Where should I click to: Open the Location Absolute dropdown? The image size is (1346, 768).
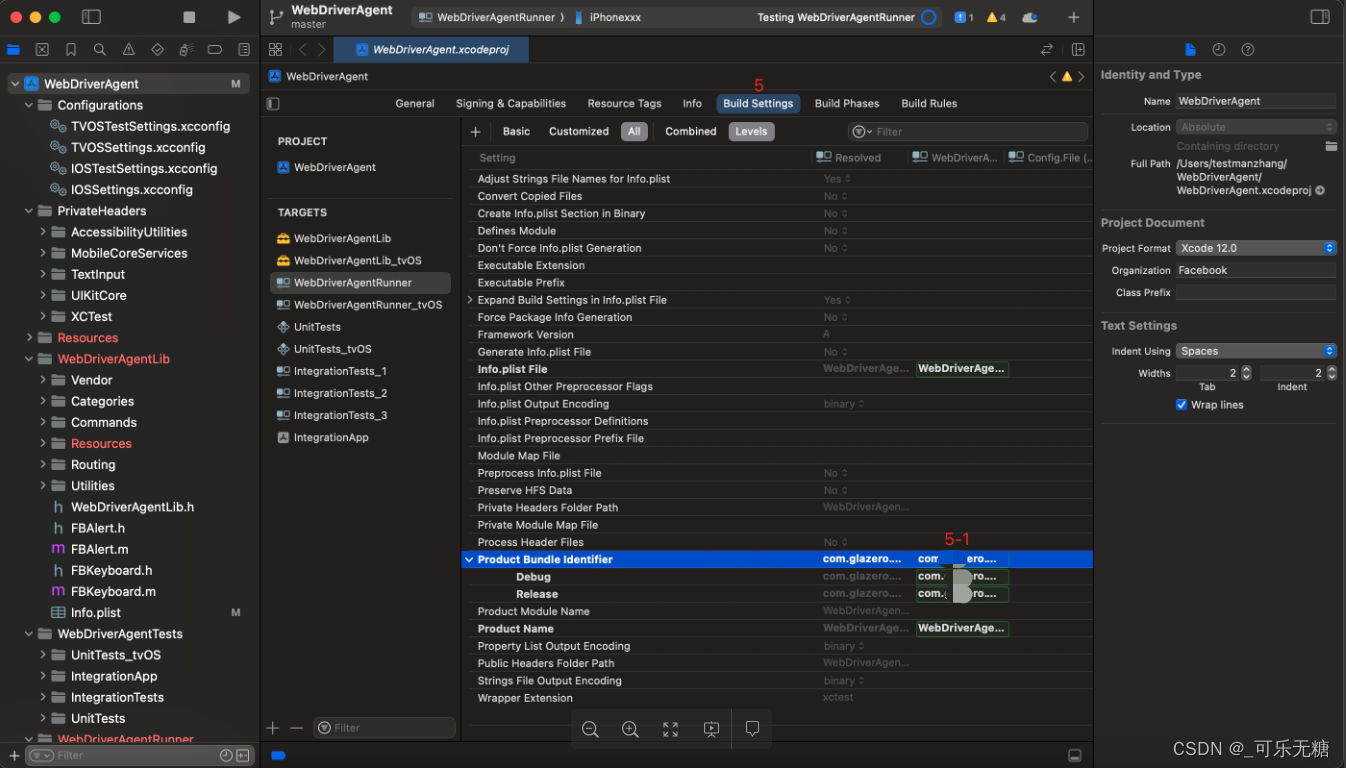pos(1256,127)
